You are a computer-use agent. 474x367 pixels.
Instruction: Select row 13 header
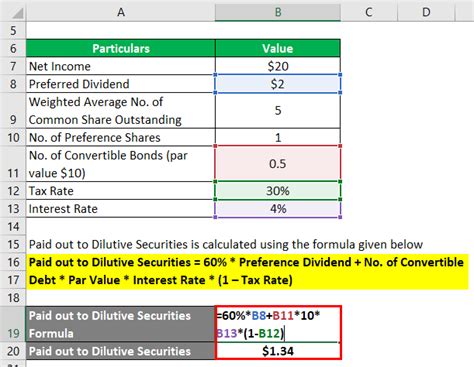[13, 209]
